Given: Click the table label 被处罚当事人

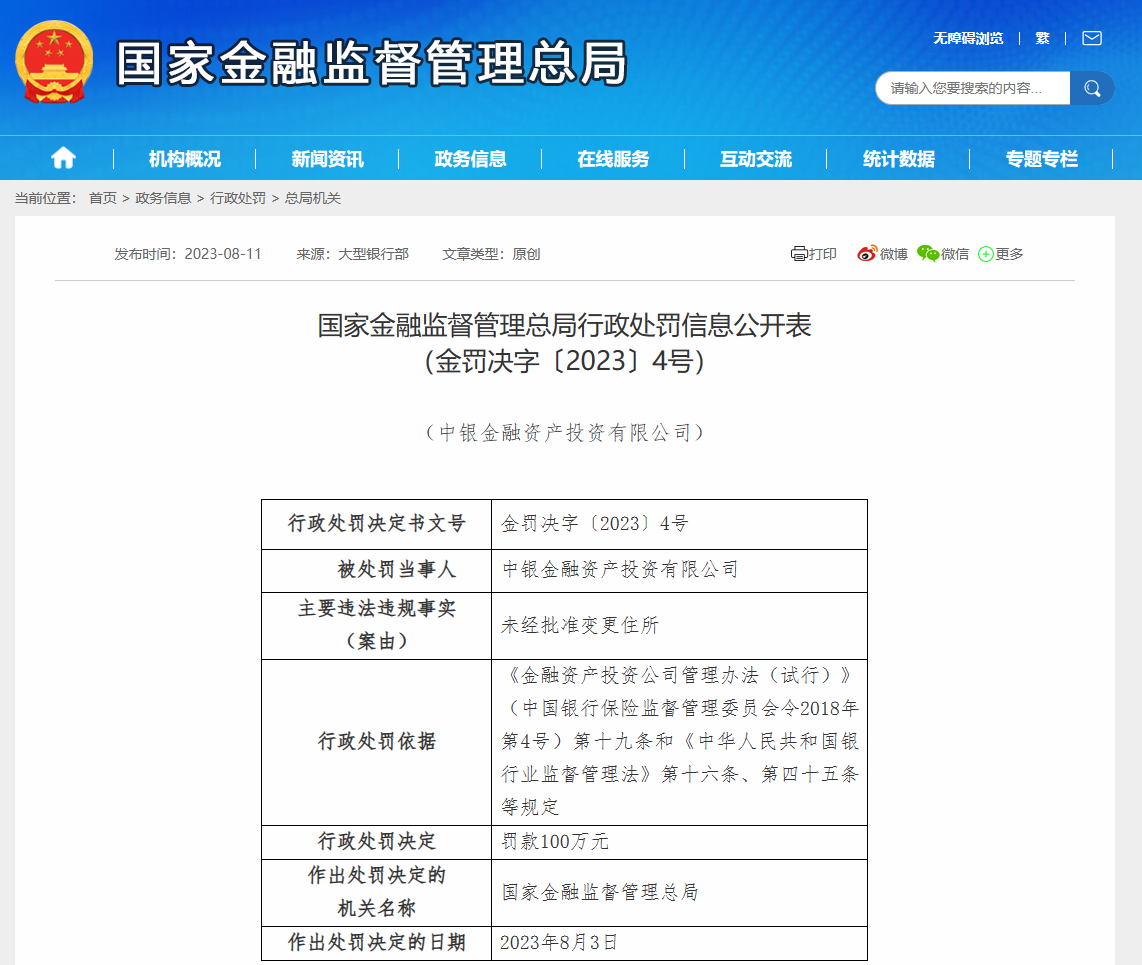Looking at the screenshot, I should pos(396,569).
